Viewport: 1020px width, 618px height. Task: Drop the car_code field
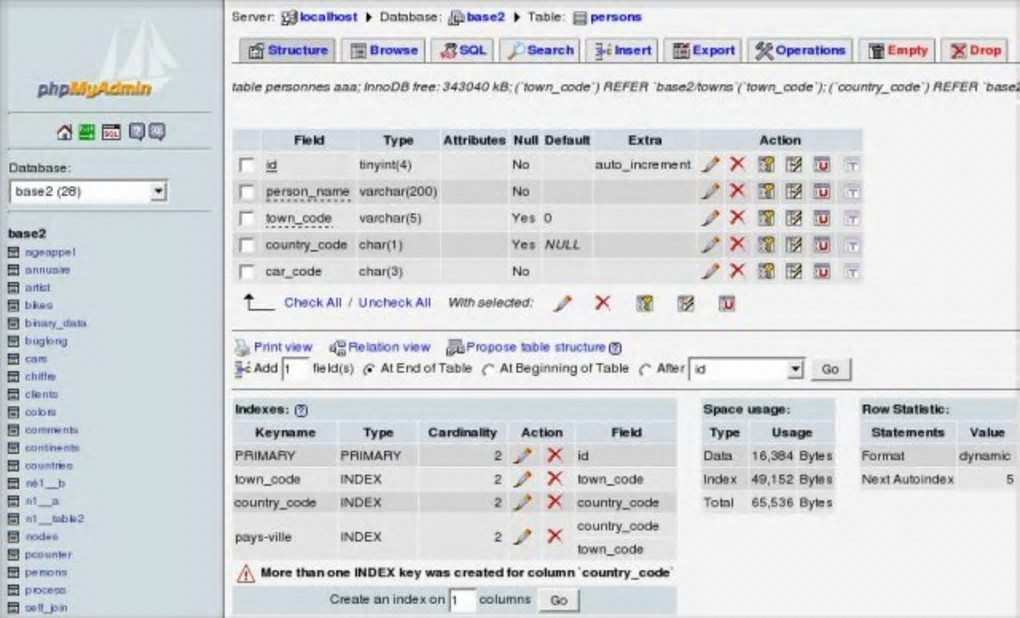737,271
